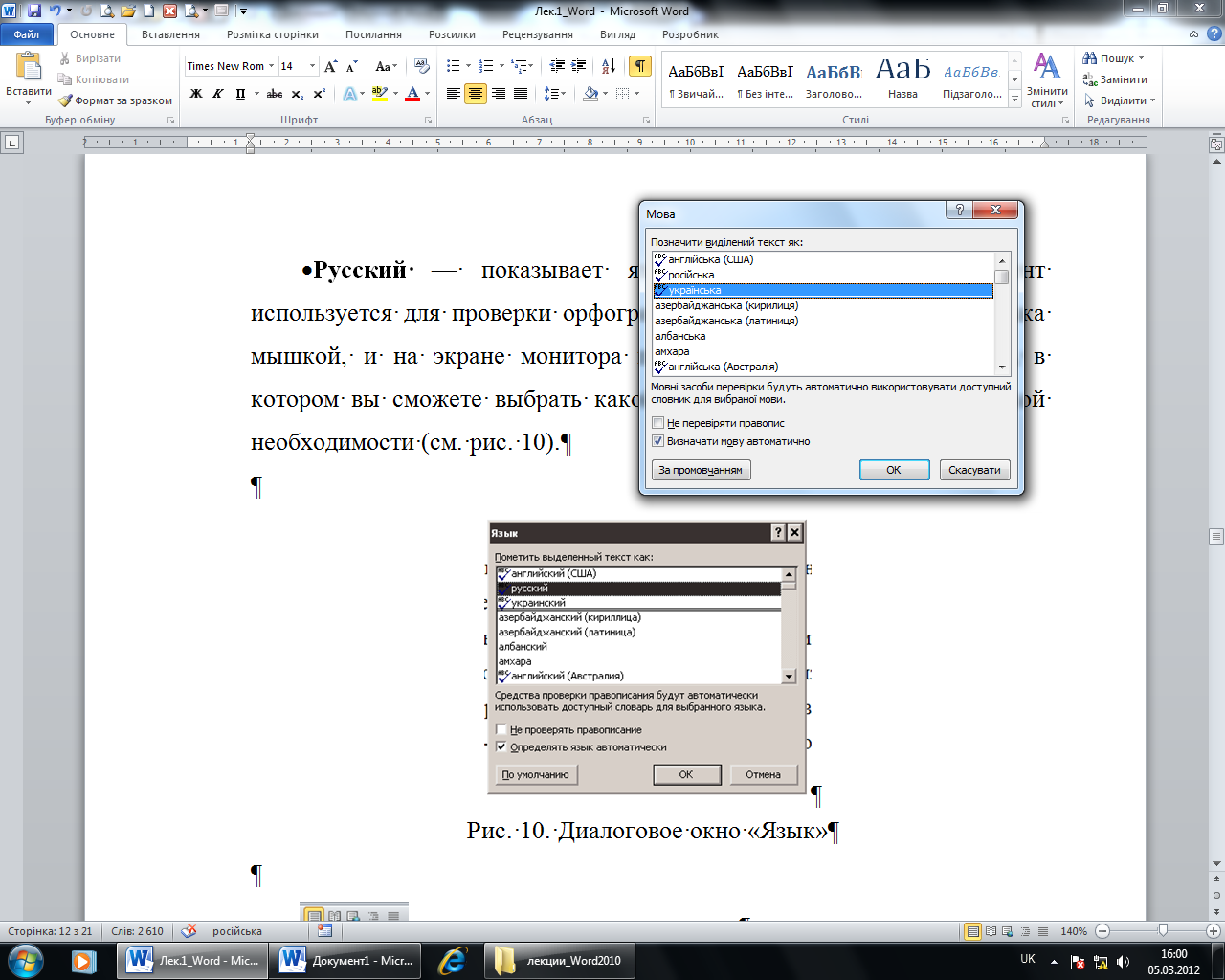The image size is (1225, 980).
Task: Switch to the Посилання tab
Action: [x=373, y=34]
